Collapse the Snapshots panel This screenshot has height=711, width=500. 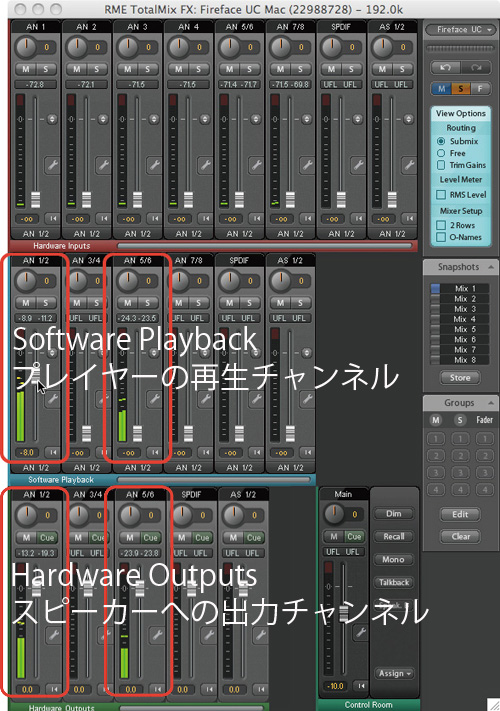pos(491,267)
